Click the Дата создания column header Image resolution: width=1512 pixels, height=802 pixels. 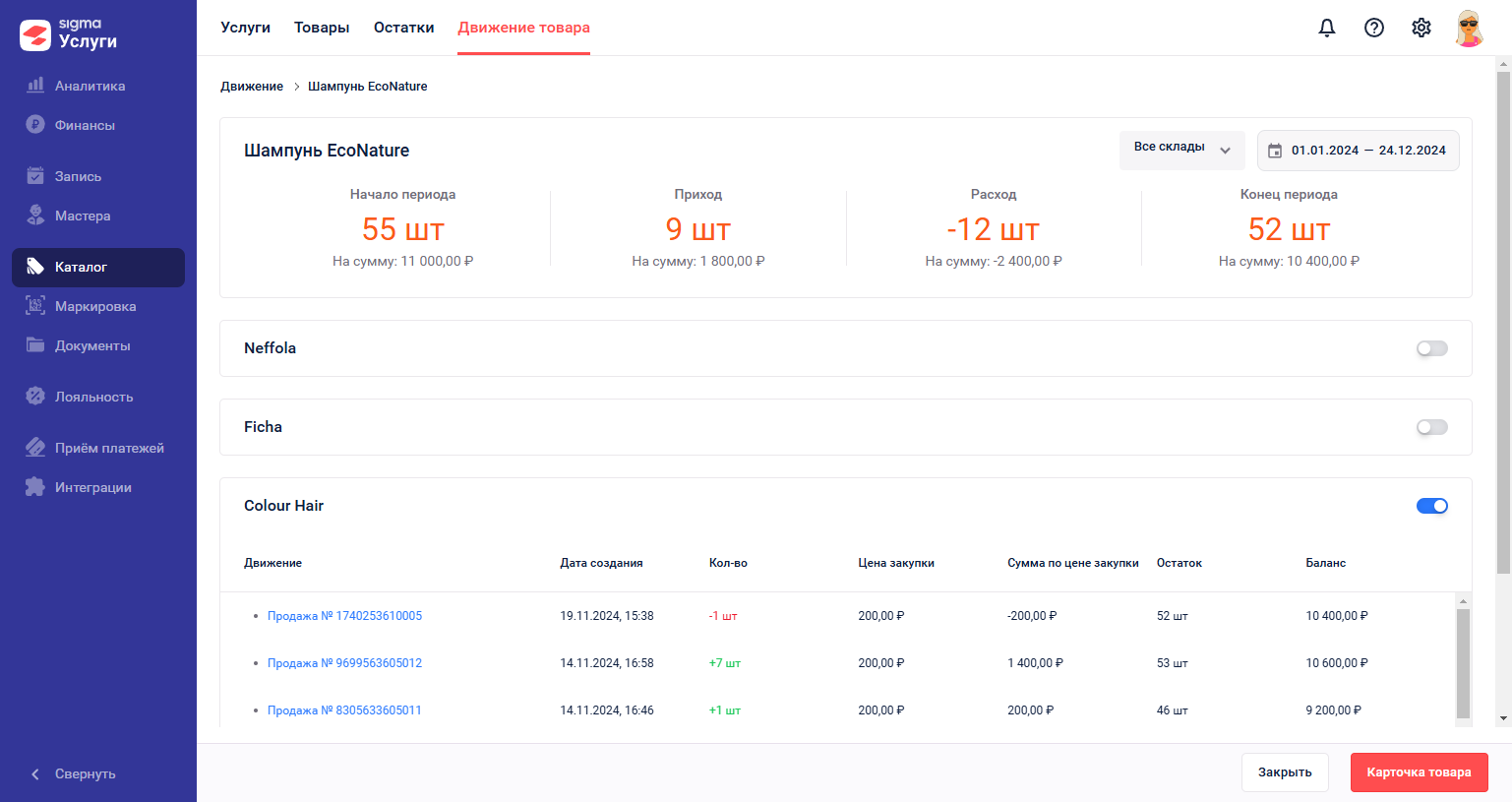[x=602, y=563]
